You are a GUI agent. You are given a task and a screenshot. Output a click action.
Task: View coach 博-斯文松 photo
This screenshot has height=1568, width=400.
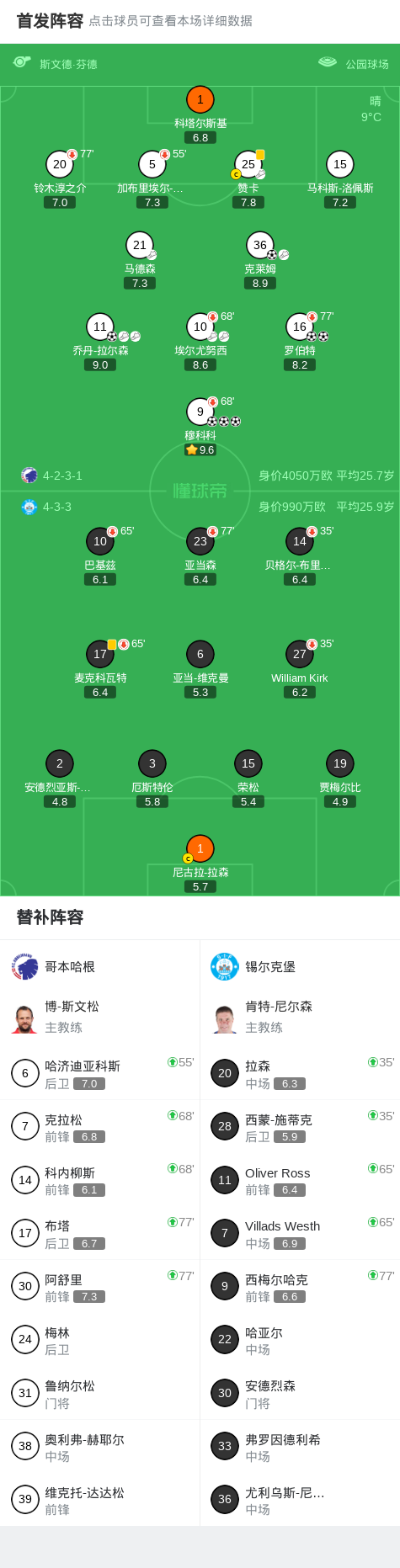coord(25,1018)
